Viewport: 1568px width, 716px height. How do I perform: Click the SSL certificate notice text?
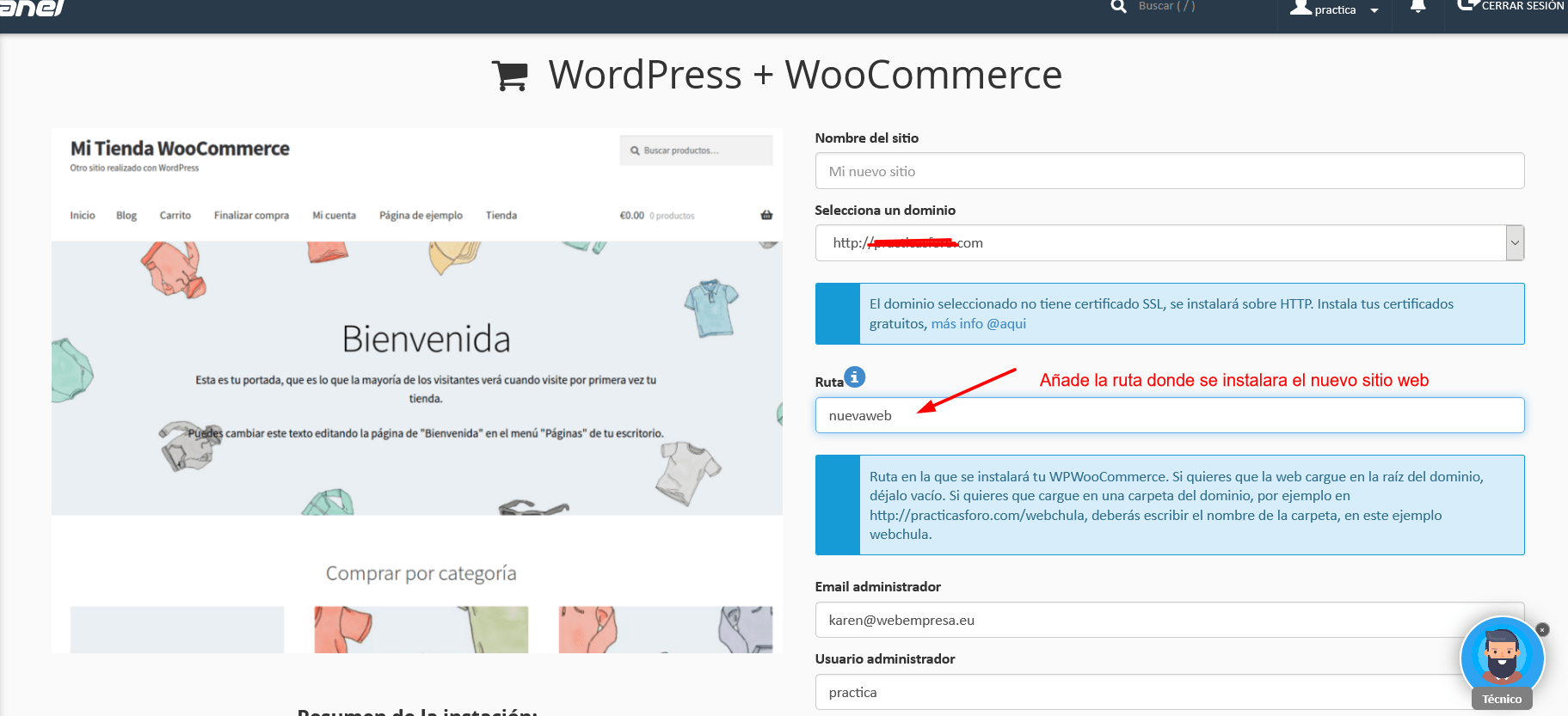[x=1161, y=314]
